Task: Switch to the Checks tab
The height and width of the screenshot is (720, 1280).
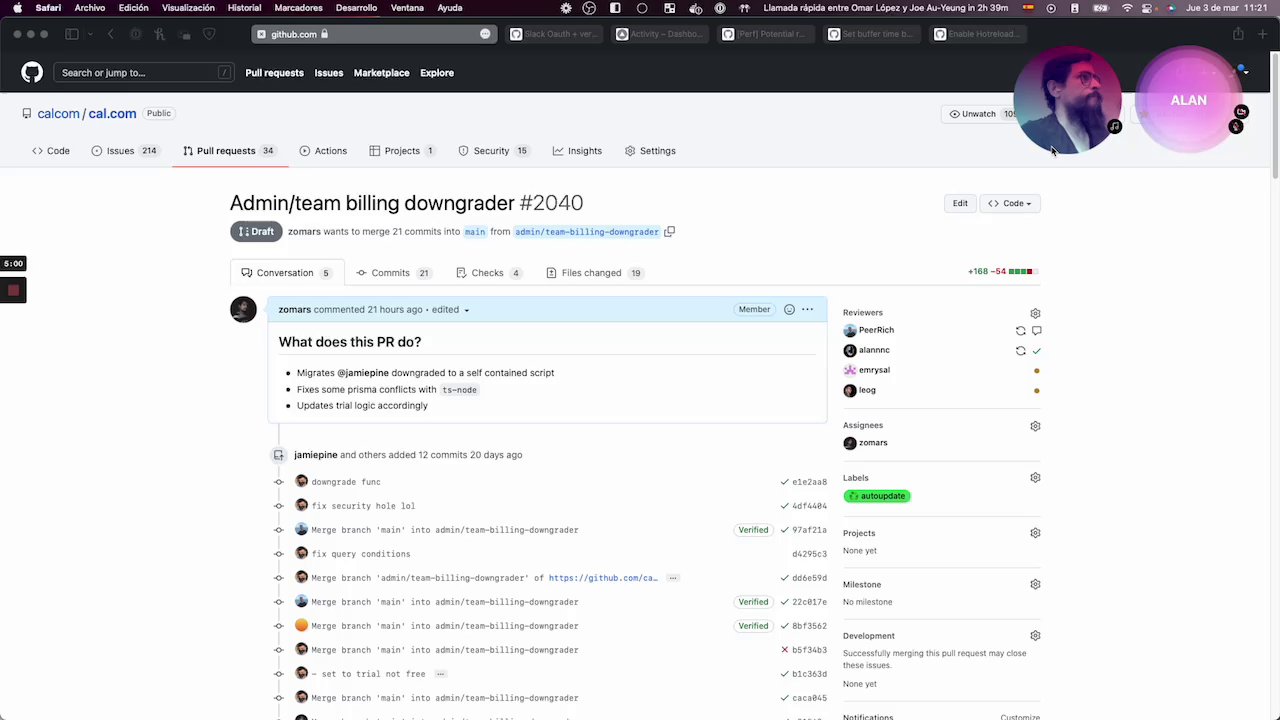Action: click(489, 273)
